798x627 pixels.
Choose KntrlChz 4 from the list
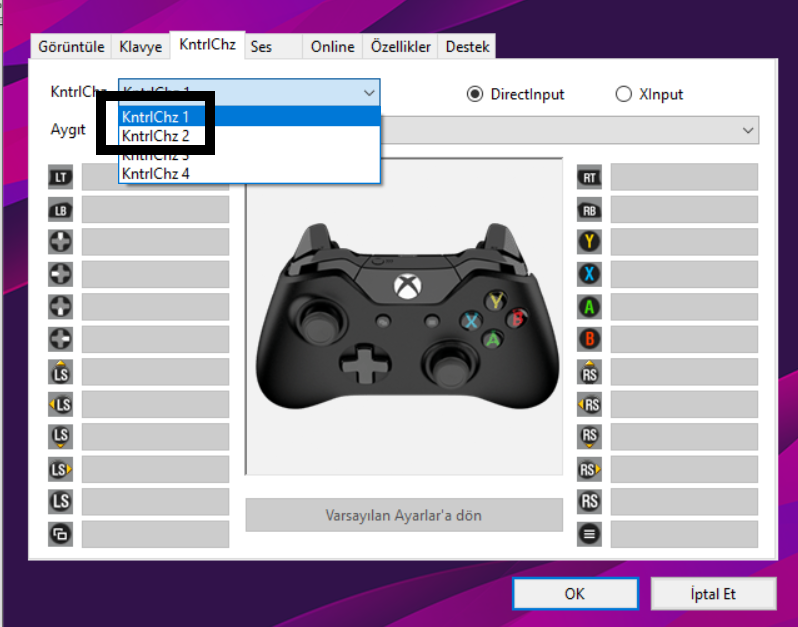(249, 174)
